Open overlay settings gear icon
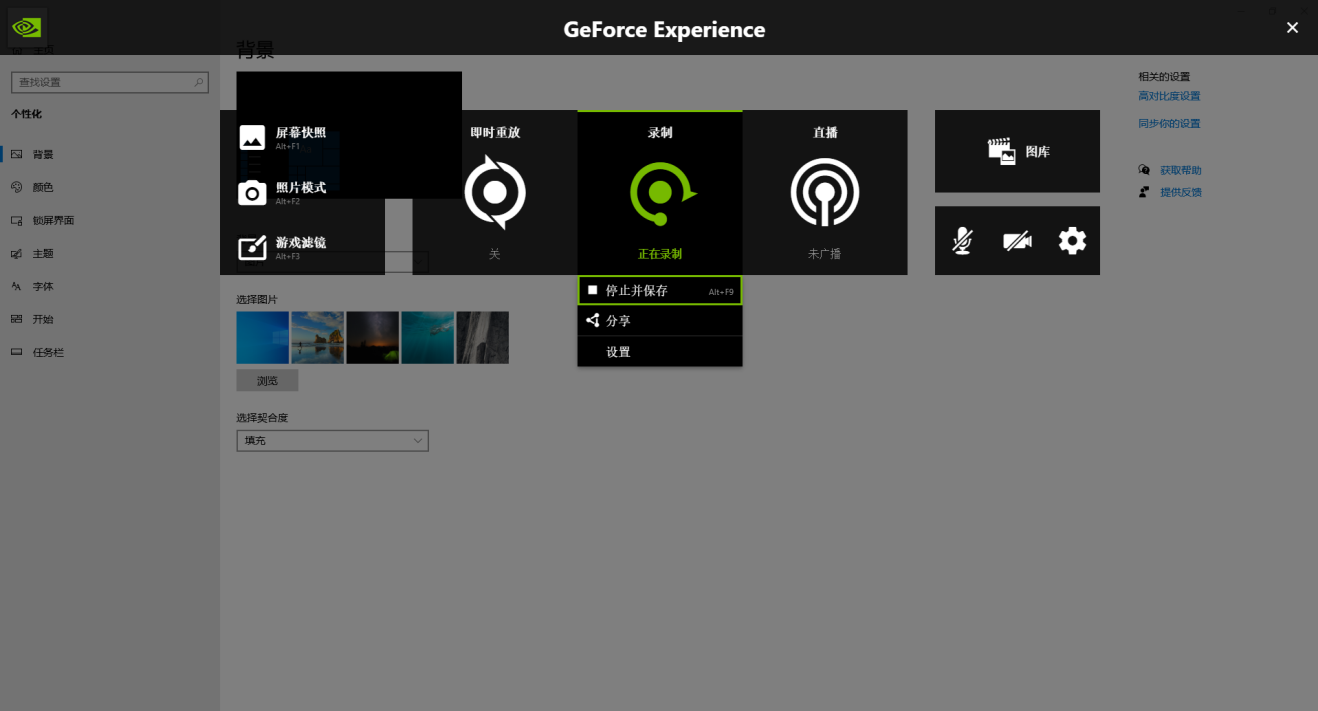 (x=1072, y=241)
